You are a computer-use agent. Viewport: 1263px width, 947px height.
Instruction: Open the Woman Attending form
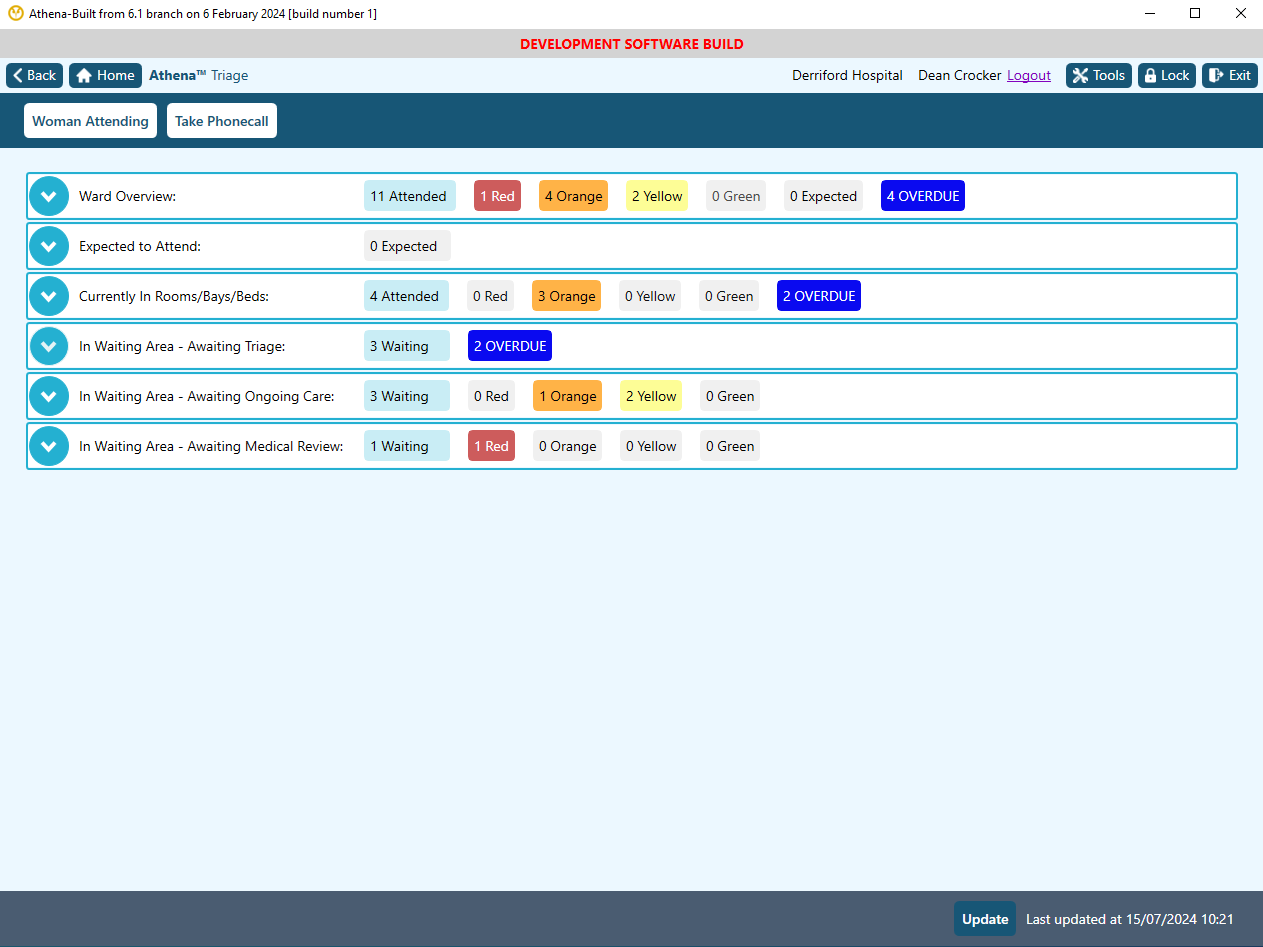click(x=90, y=121)
